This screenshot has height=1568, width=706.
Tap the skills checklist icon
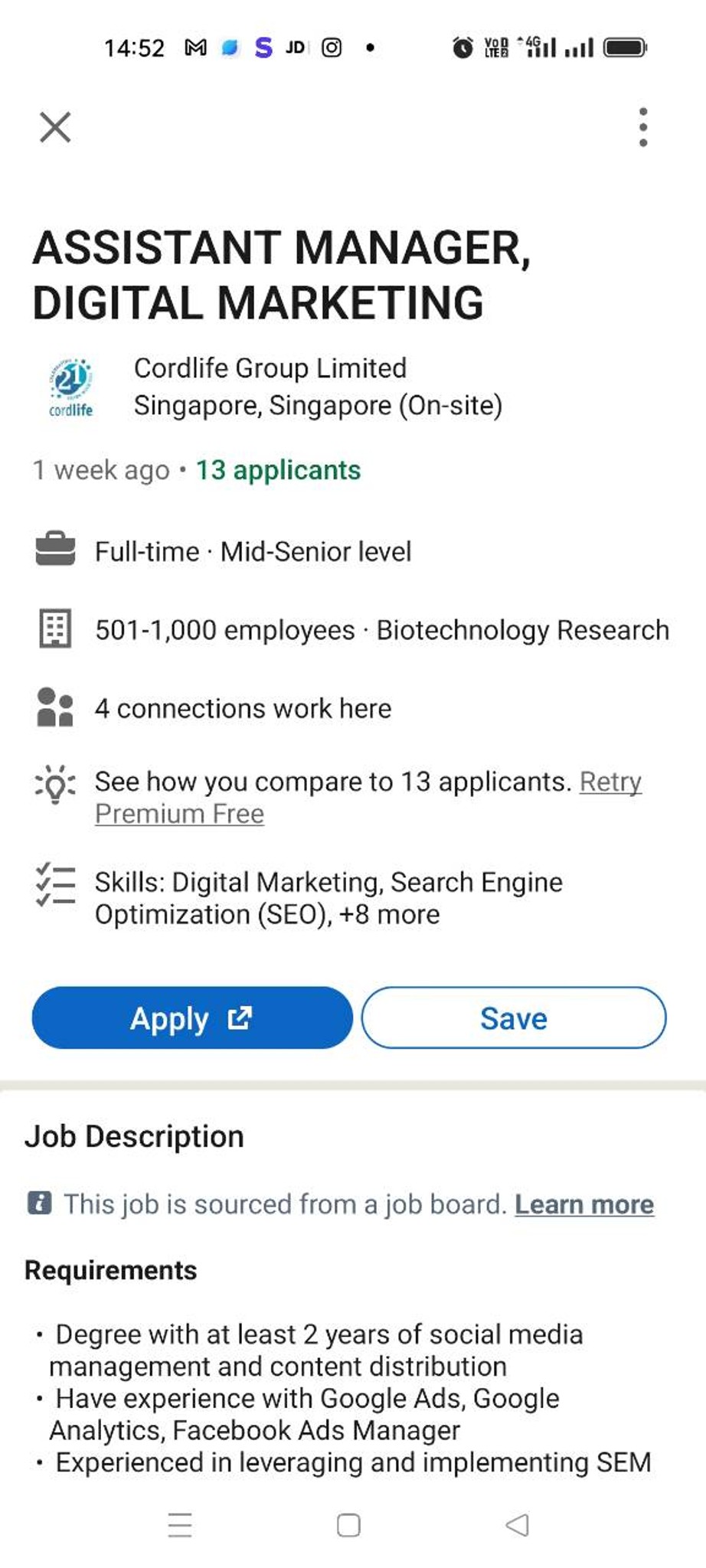55,885
